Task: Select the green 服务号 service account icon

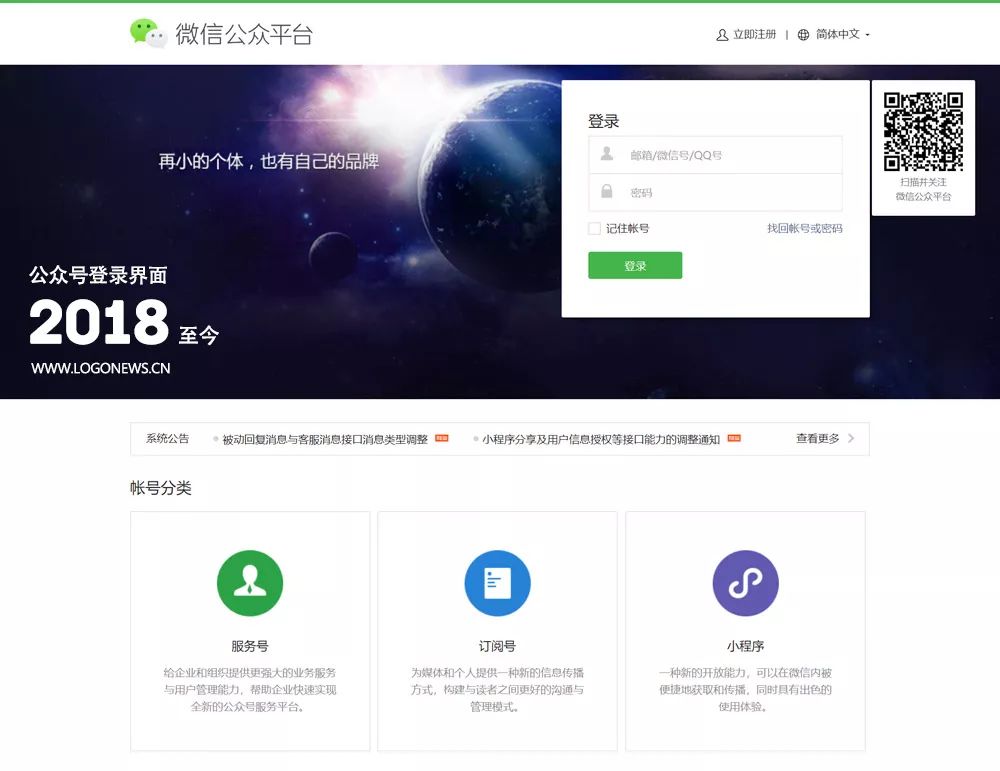Action: click(x=249, y=583)
